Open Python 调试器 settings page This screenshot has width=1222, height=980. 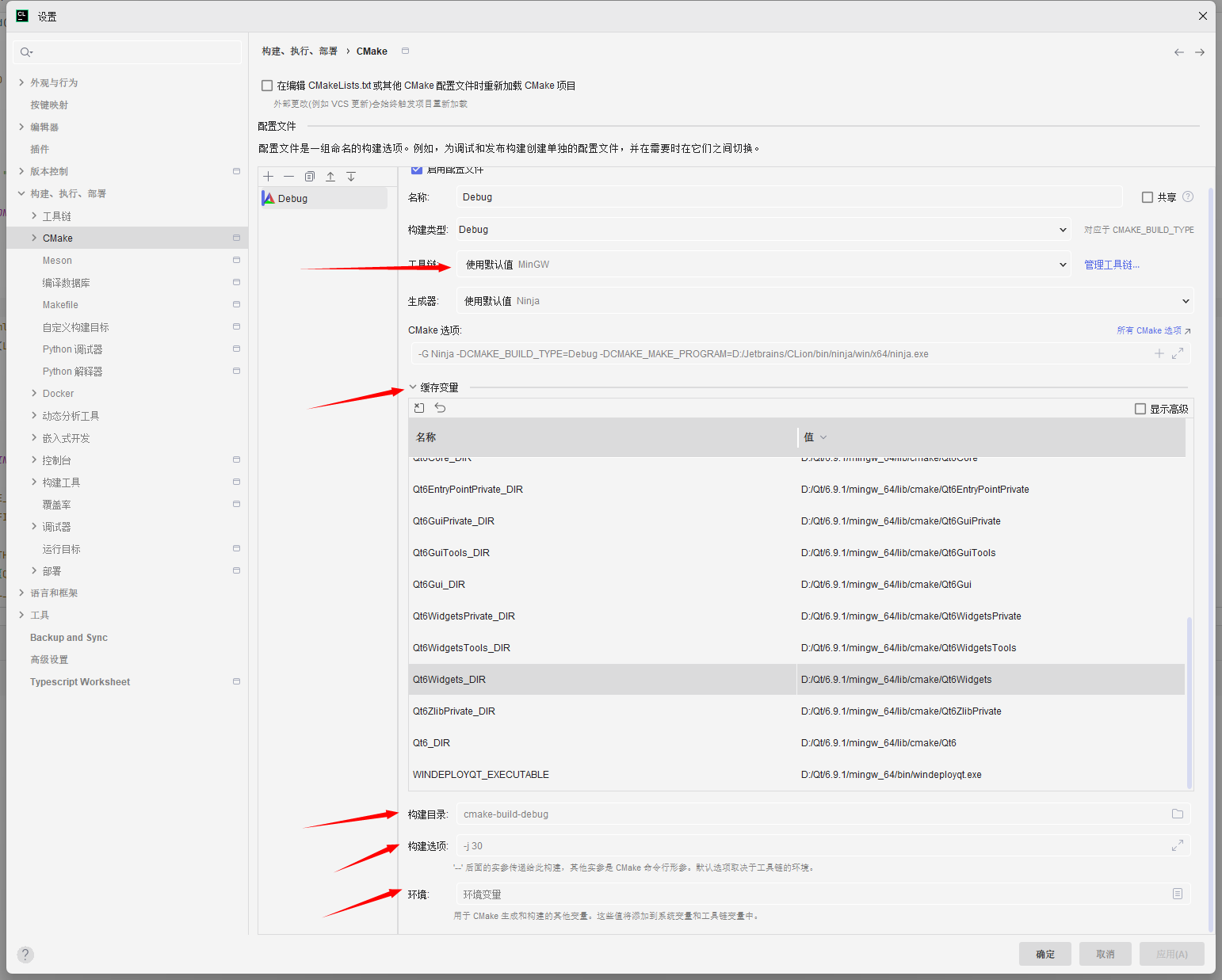pos(73,349)
